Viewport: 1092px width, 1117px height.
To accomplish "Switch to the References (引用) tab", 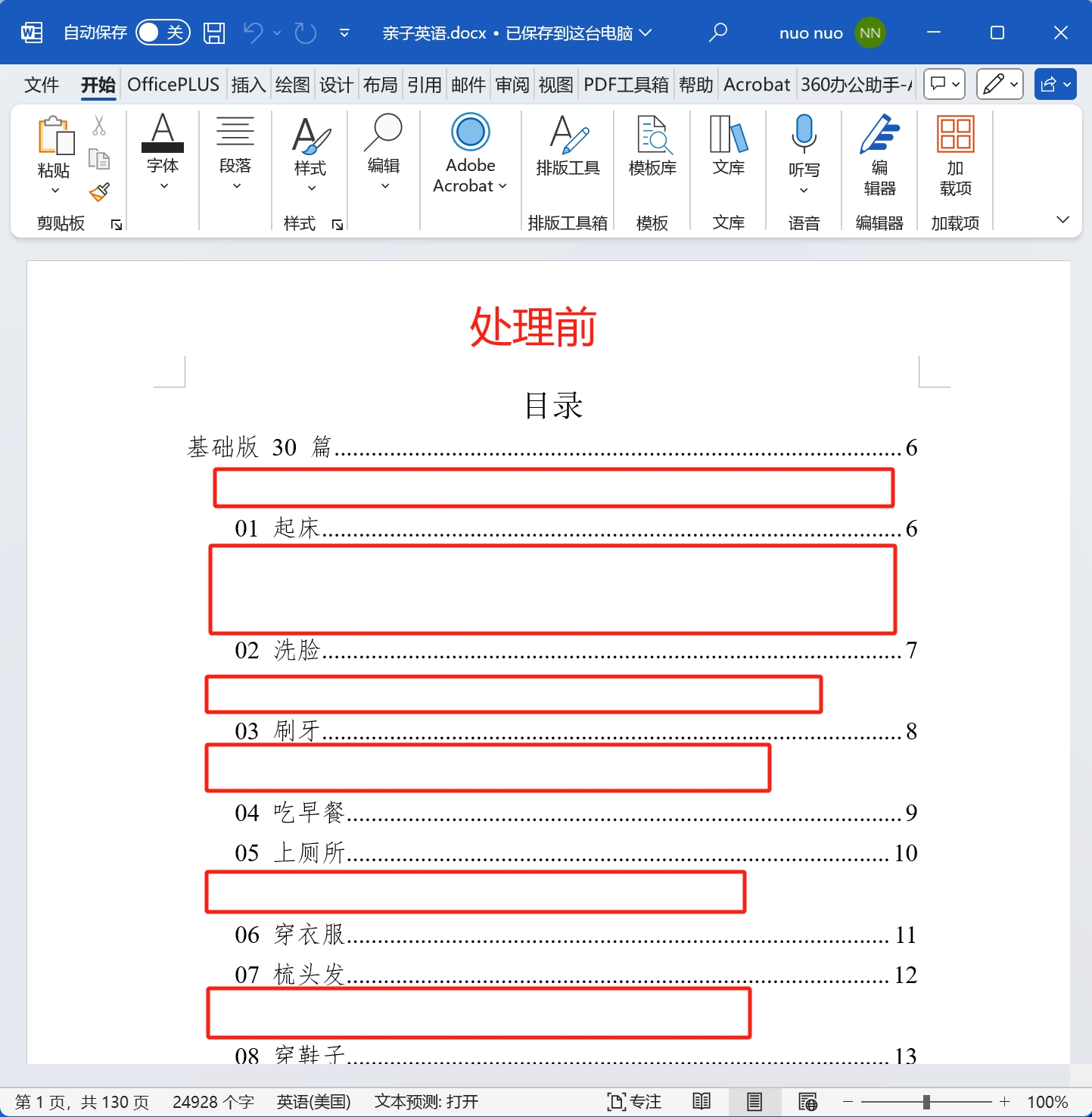I will coord(425,85).
